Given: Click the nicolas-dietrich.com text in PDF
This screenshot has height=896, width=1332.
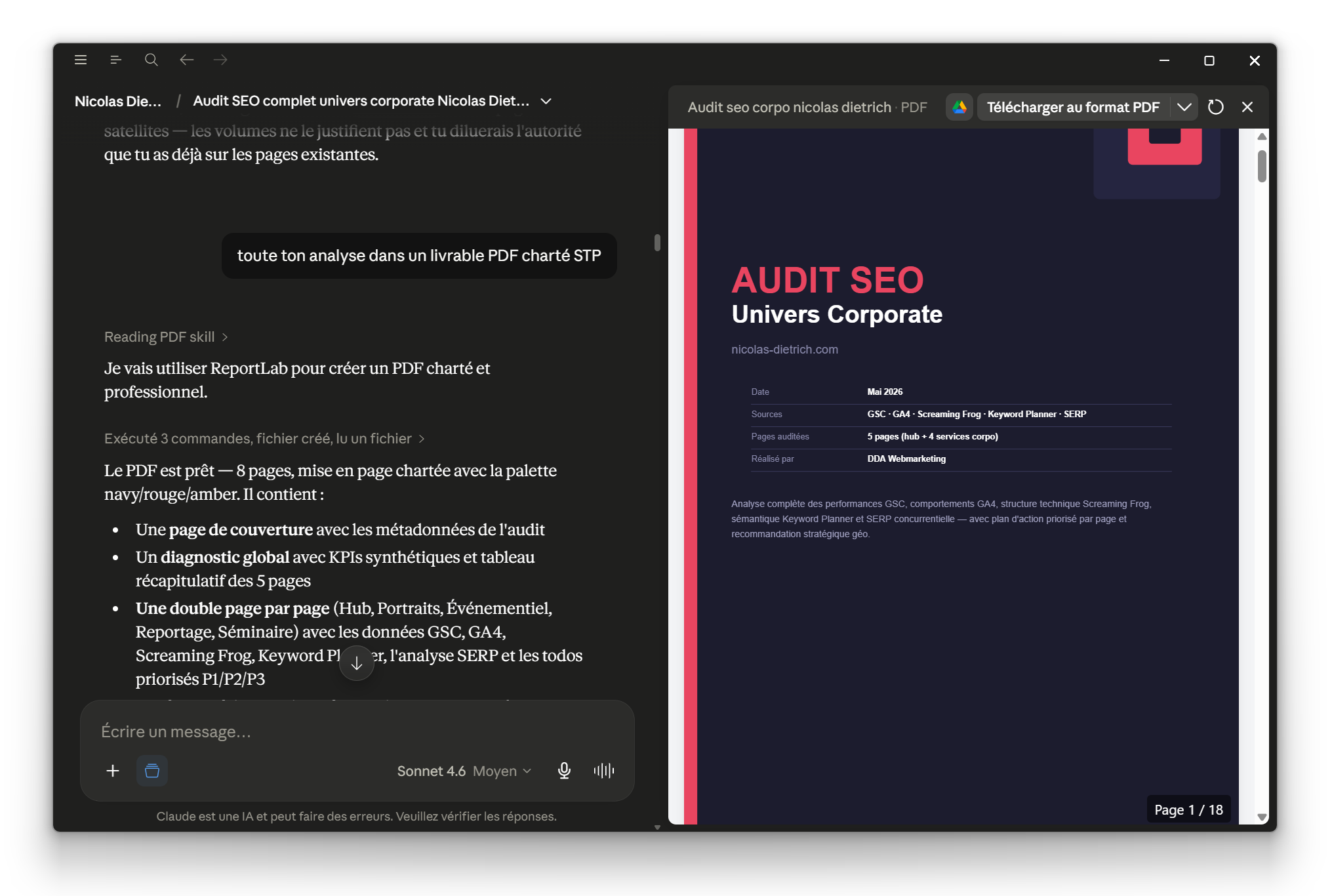Looking at the screenshot, I should (x=784, y=350).
